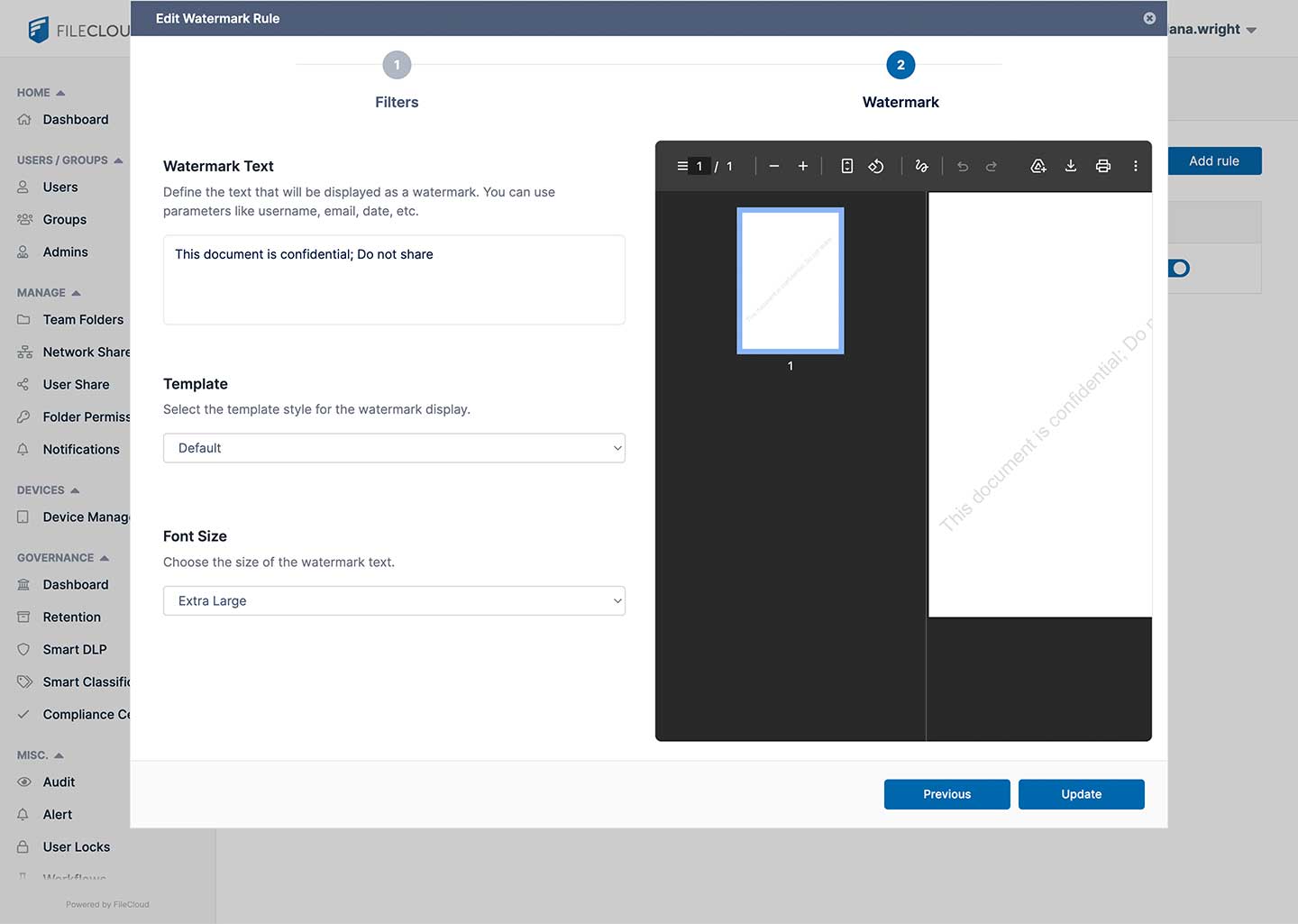
Task: Zoom in on the watermark preview
Action: (802, 166)
